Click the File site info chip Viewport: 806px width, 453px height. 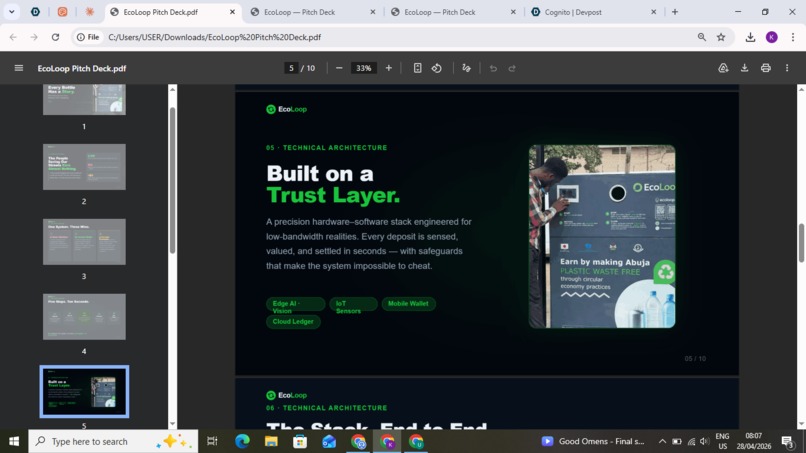[88, 37]
